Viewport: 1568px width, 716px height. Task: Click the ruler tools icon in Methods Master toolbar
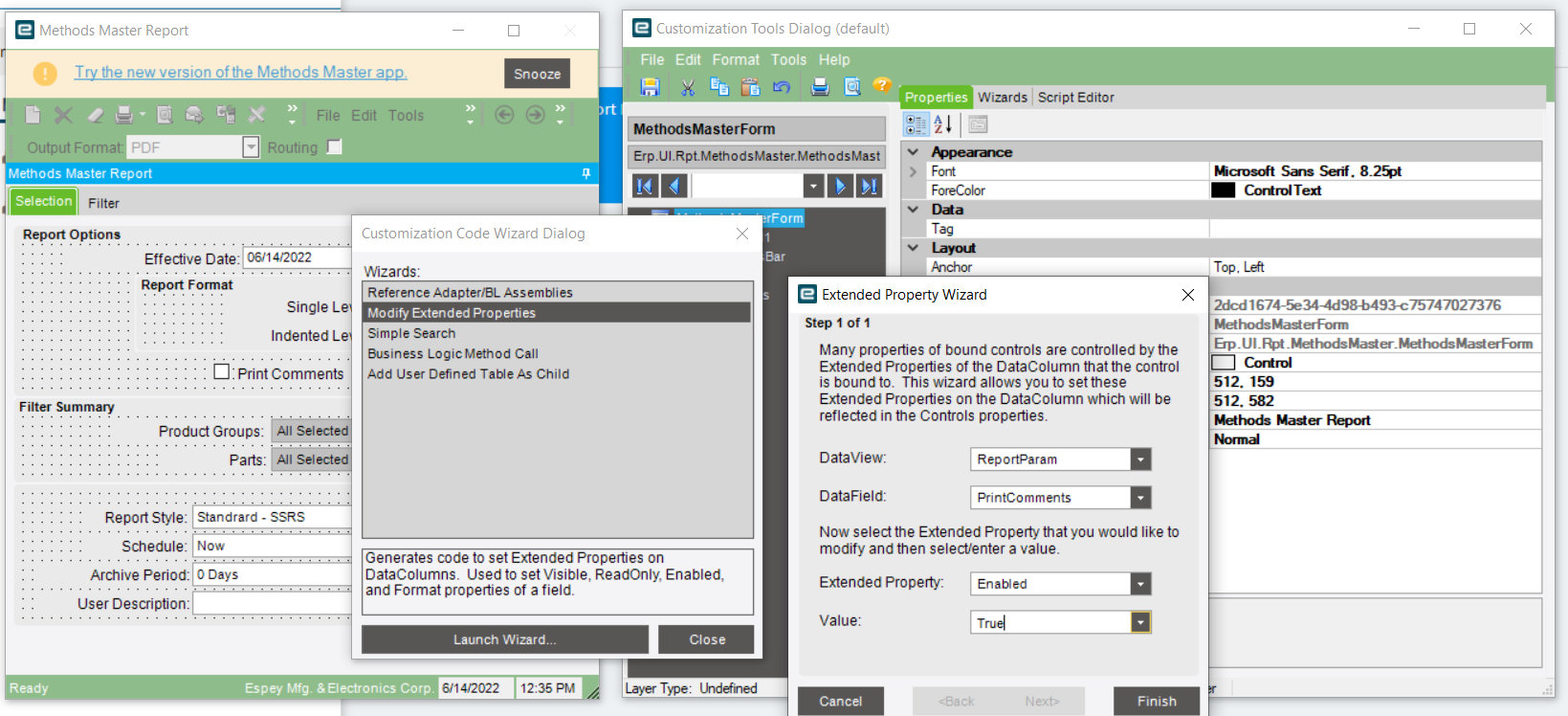256,115
